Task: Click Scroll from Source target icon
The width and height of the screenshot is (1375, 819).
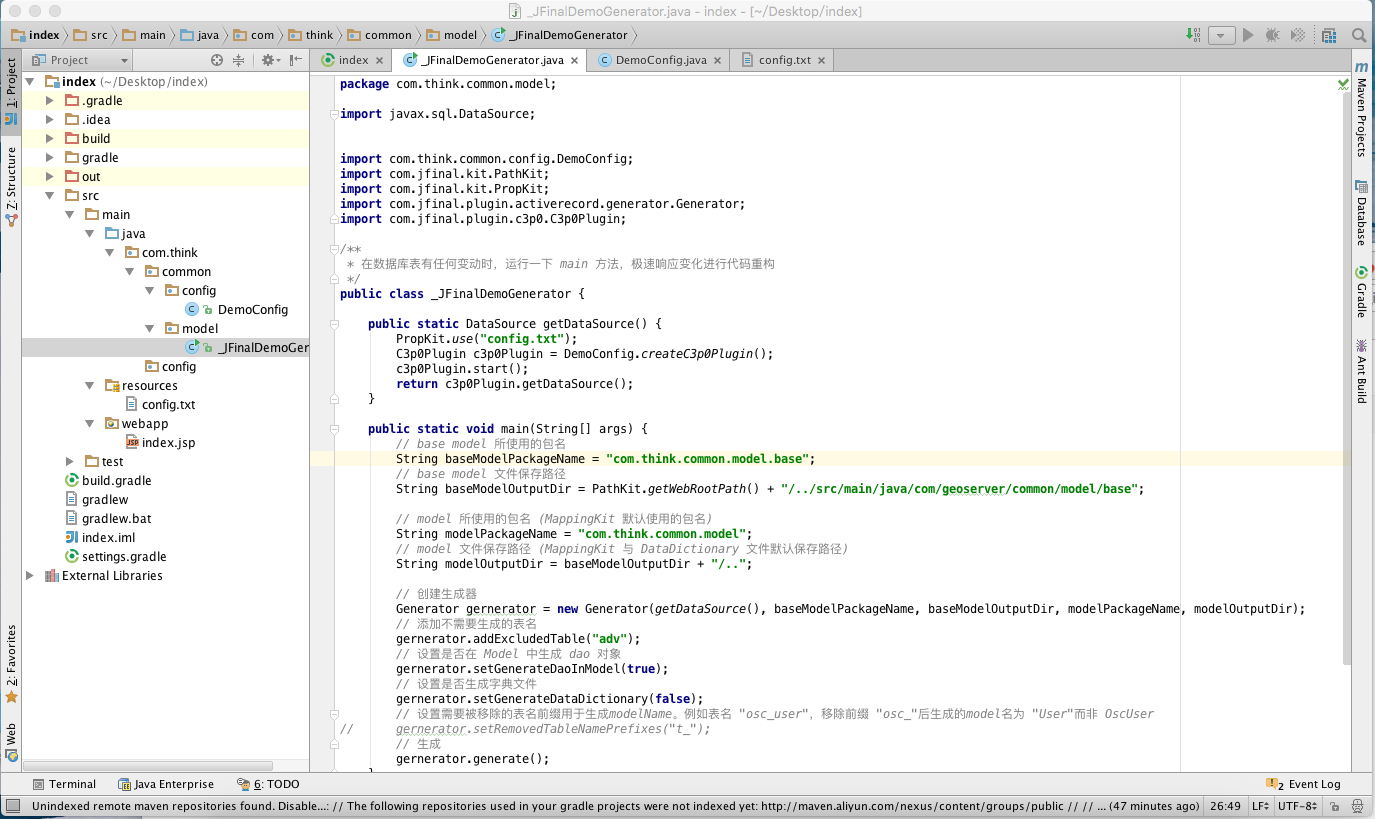Action: (x=216, y=60)
